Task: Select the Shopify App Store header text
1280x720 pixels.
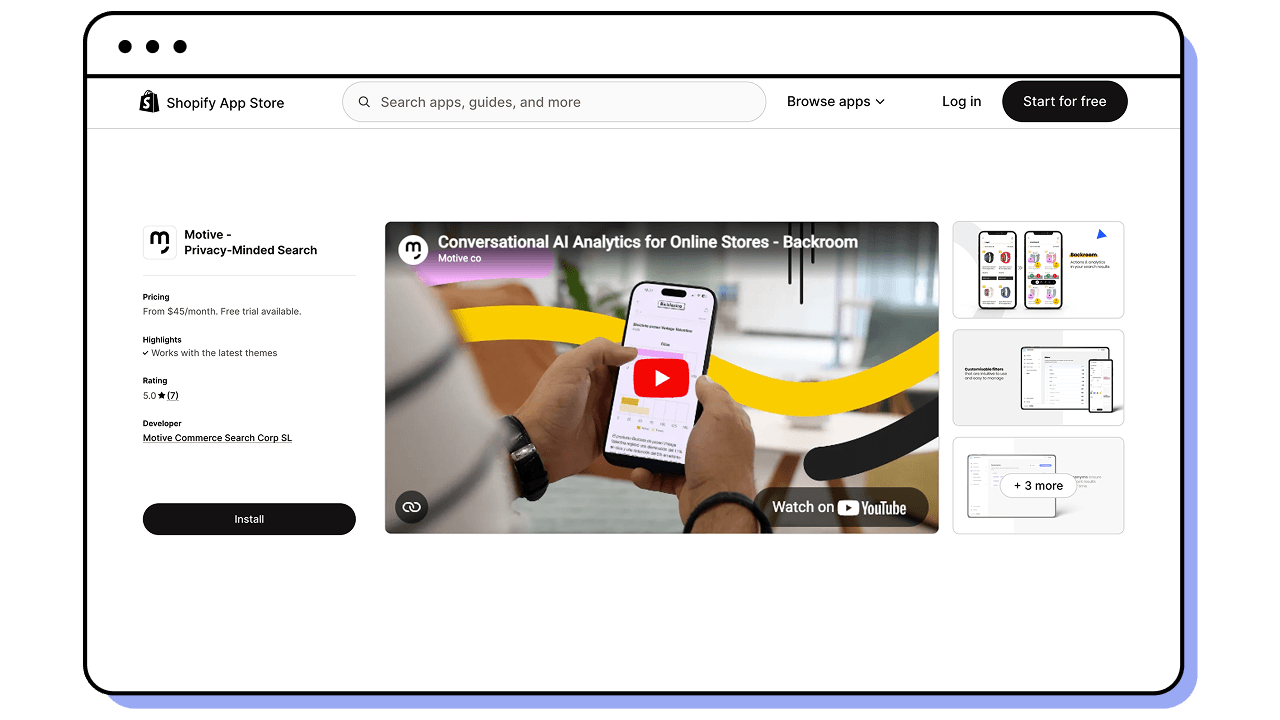Action: (224, 102)
